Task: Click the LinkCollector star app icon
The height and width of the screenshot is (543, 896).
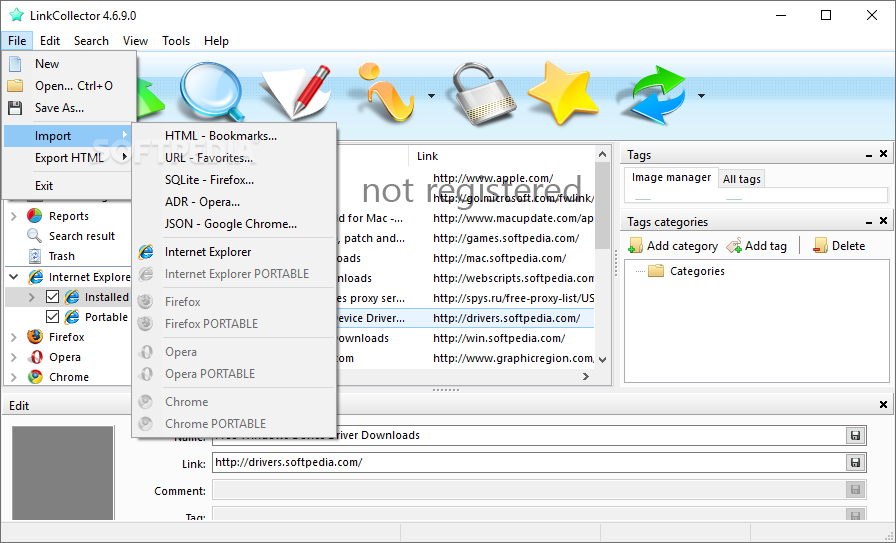Action: click(x=17, y=15)
